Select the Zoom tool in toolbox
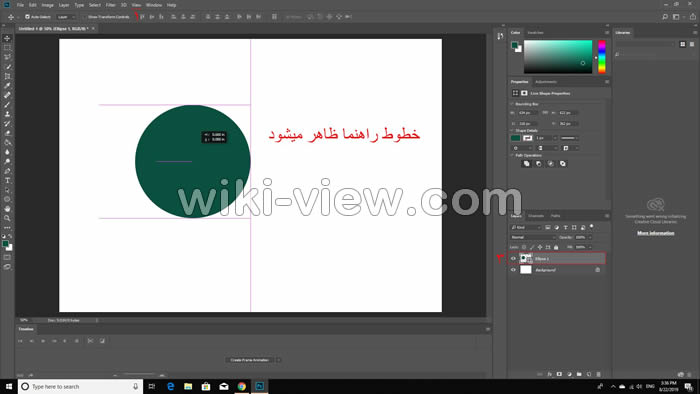The image size is (700, 394). (7, 218)
